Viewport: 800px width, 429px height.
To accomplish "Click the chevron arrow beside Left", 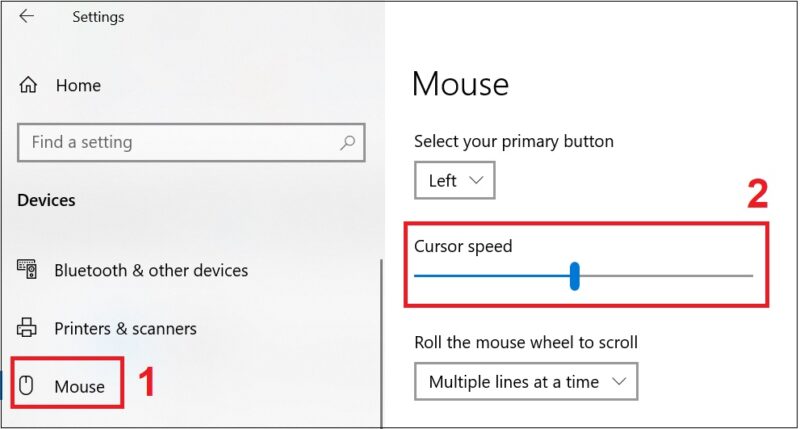I will tap(476, 181).
